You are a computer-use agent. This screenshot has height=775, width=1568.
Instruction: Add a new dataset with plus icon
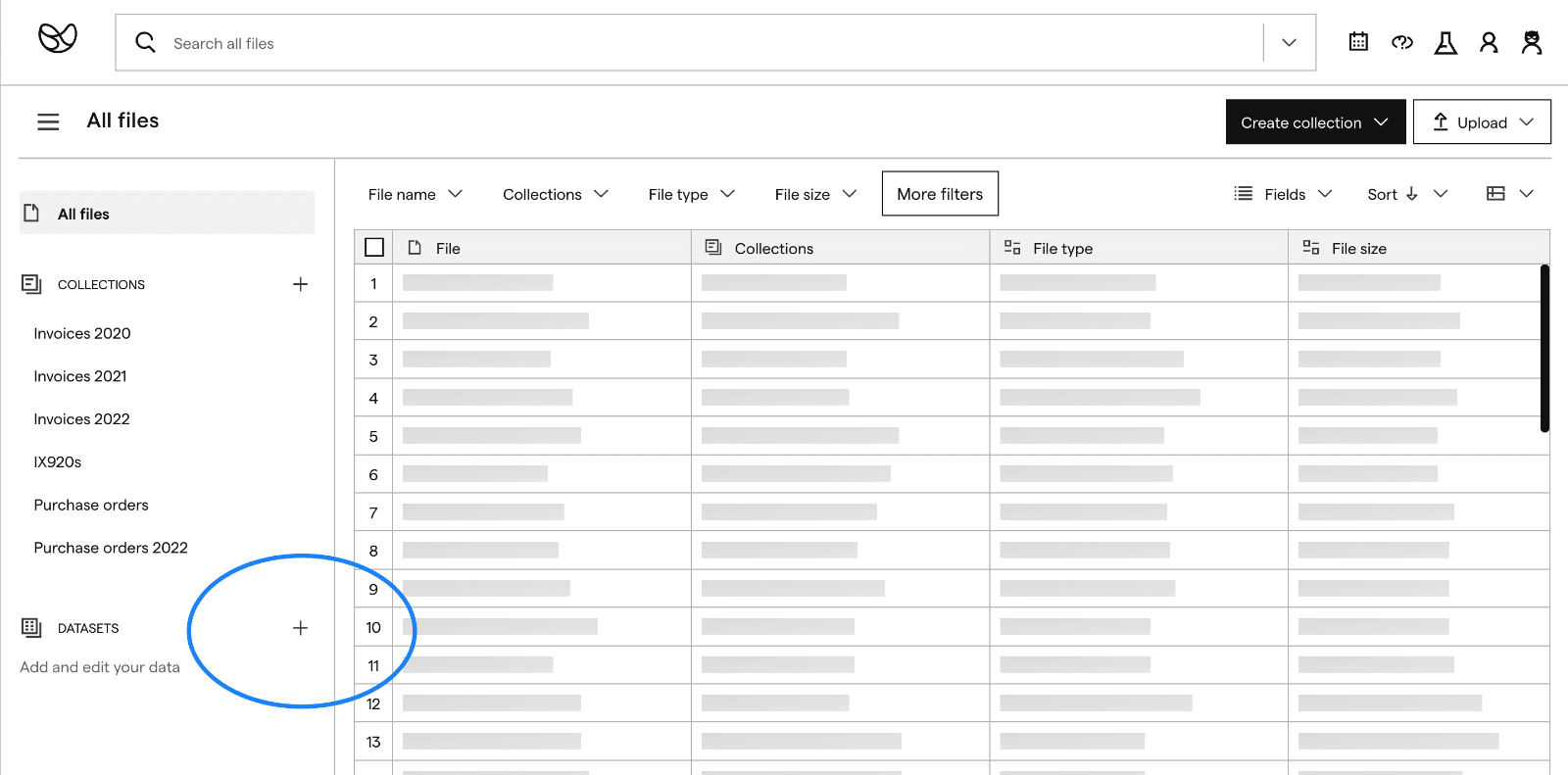pos(301,628)
